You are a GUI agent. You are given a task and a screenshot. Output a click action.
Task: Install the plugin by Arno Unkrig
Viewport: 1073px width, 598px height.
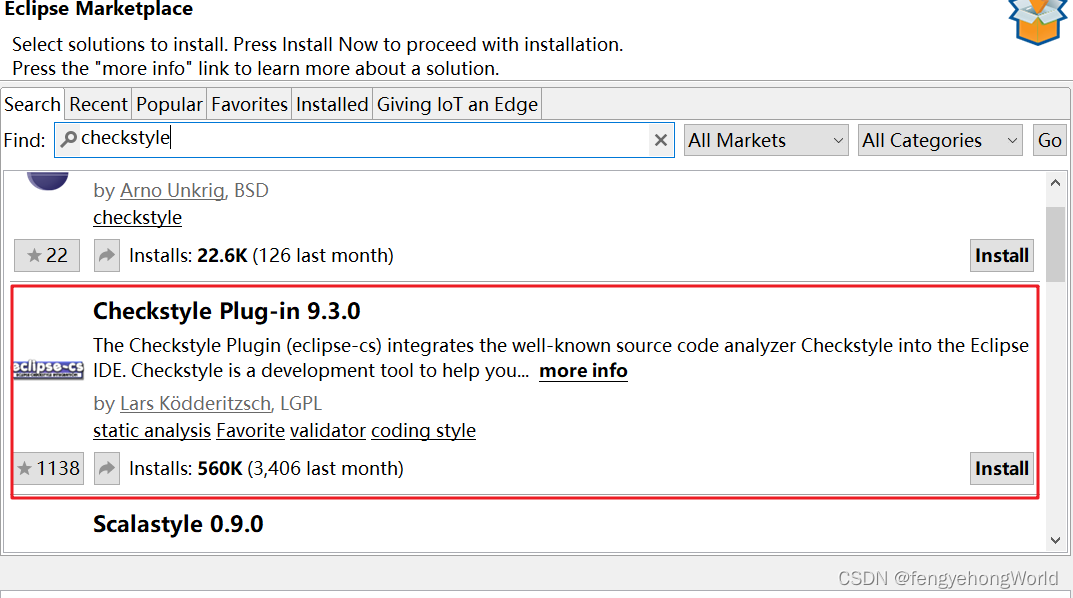tap(1001, 255)
